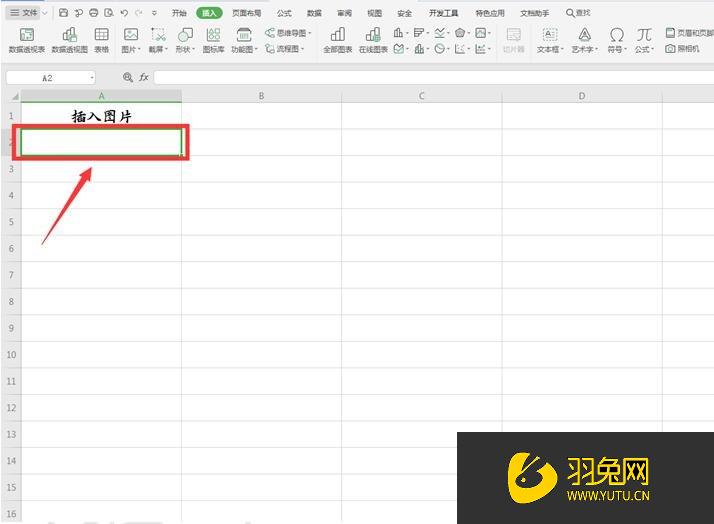The image size is (714, 524).
Task: Switch to the 页面布局 Page Layout tab
Action: coord(247,13)
